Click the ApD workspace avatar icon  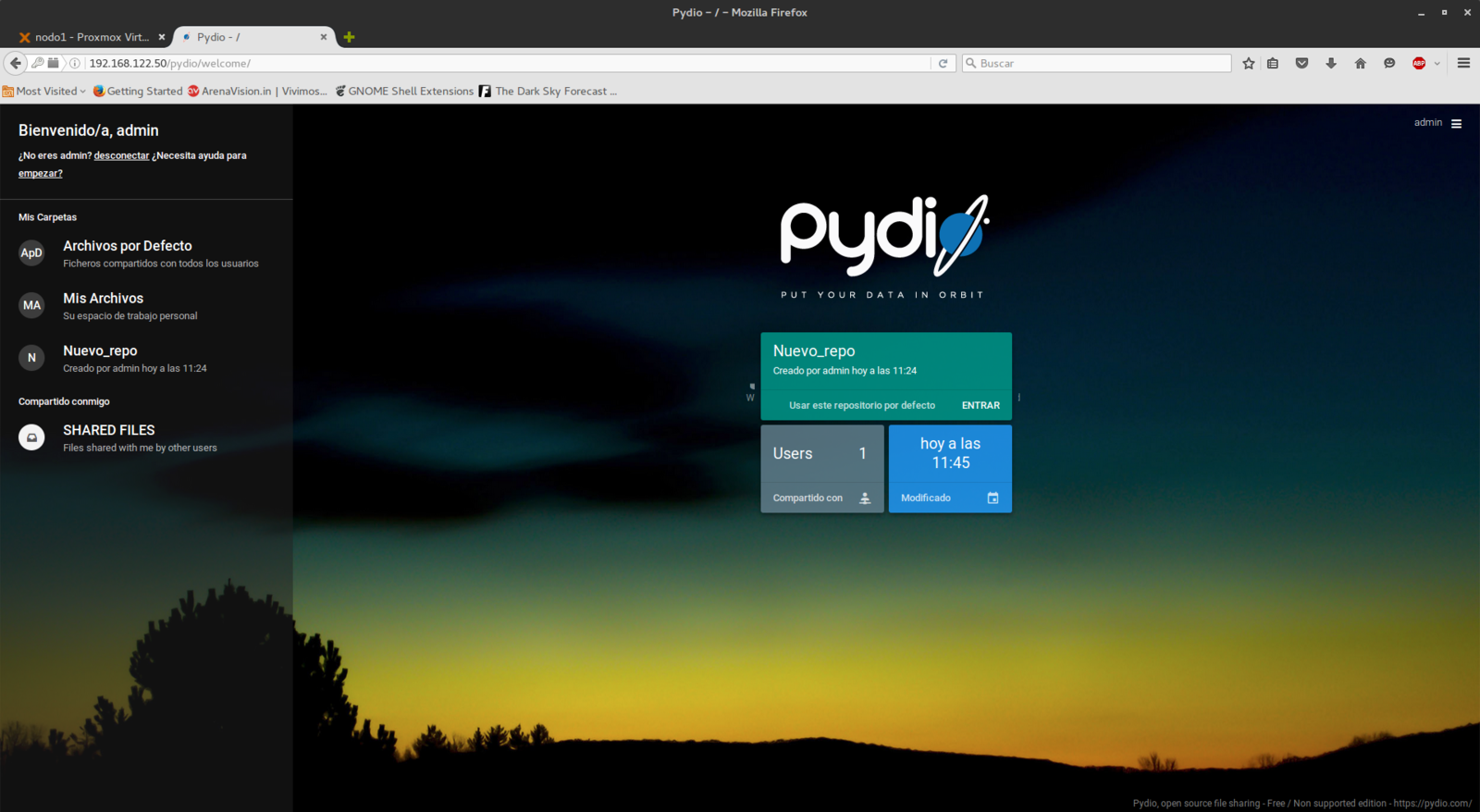[x=31, y=252]
